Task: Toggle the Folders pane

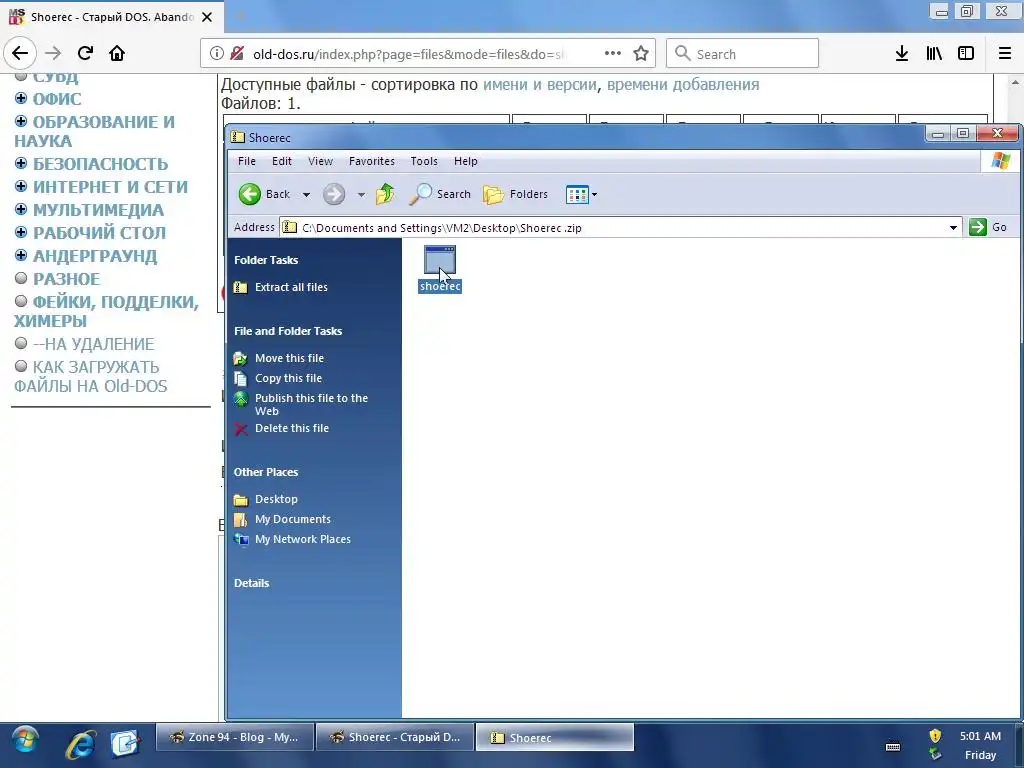Action: click(515, 194)
